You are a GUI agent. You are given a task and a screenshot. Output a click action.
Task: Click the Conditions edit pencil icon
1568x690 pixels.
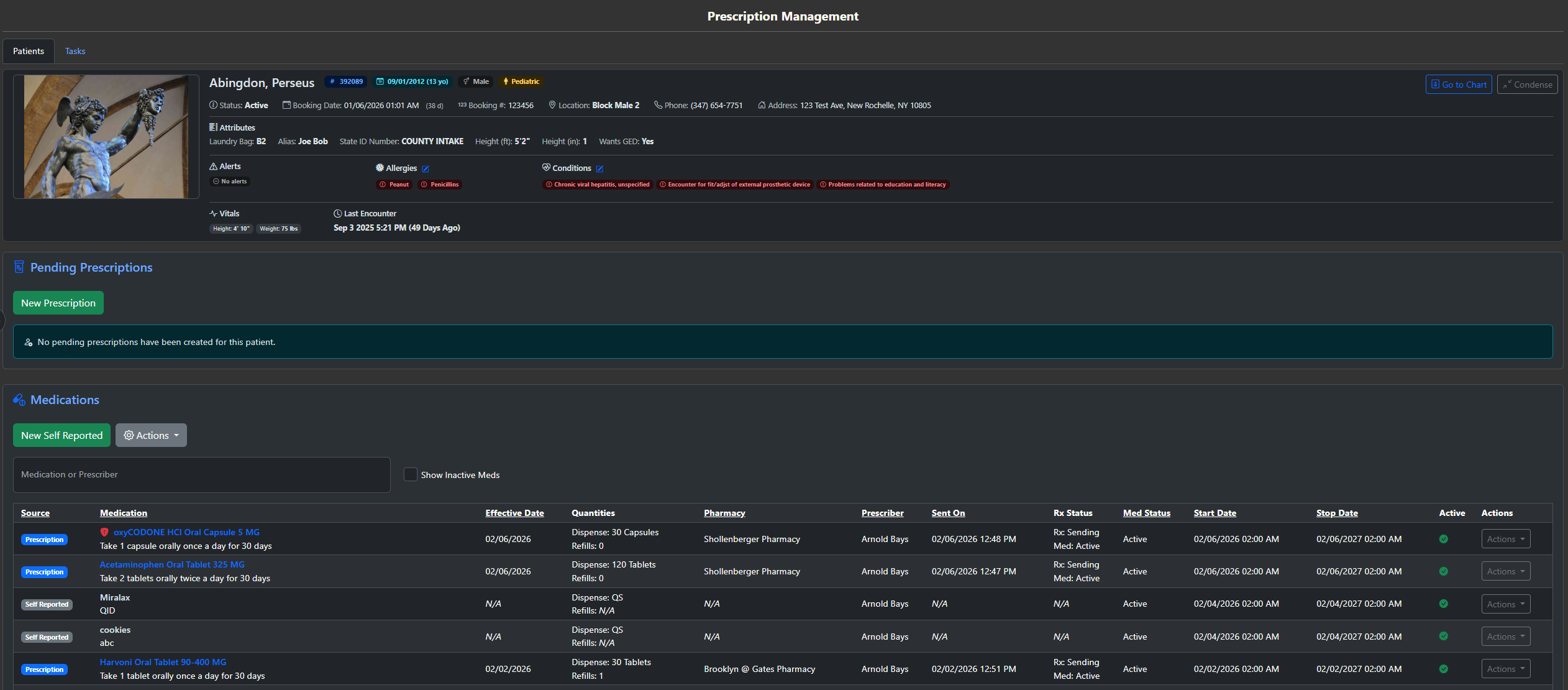(x=599, y=169)
